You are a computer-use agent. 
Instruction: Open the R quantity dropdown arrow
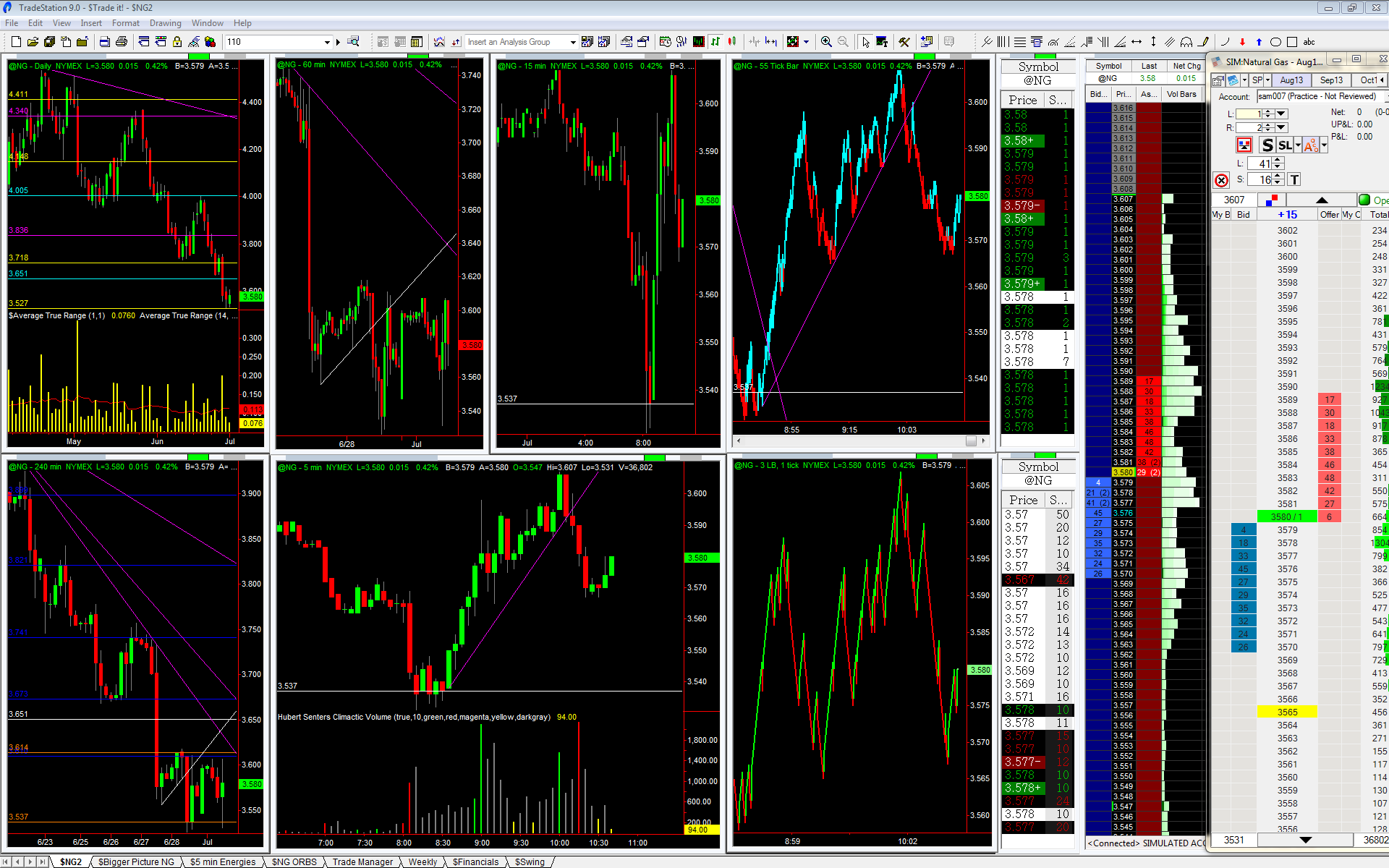click(x=1281, y=127)
